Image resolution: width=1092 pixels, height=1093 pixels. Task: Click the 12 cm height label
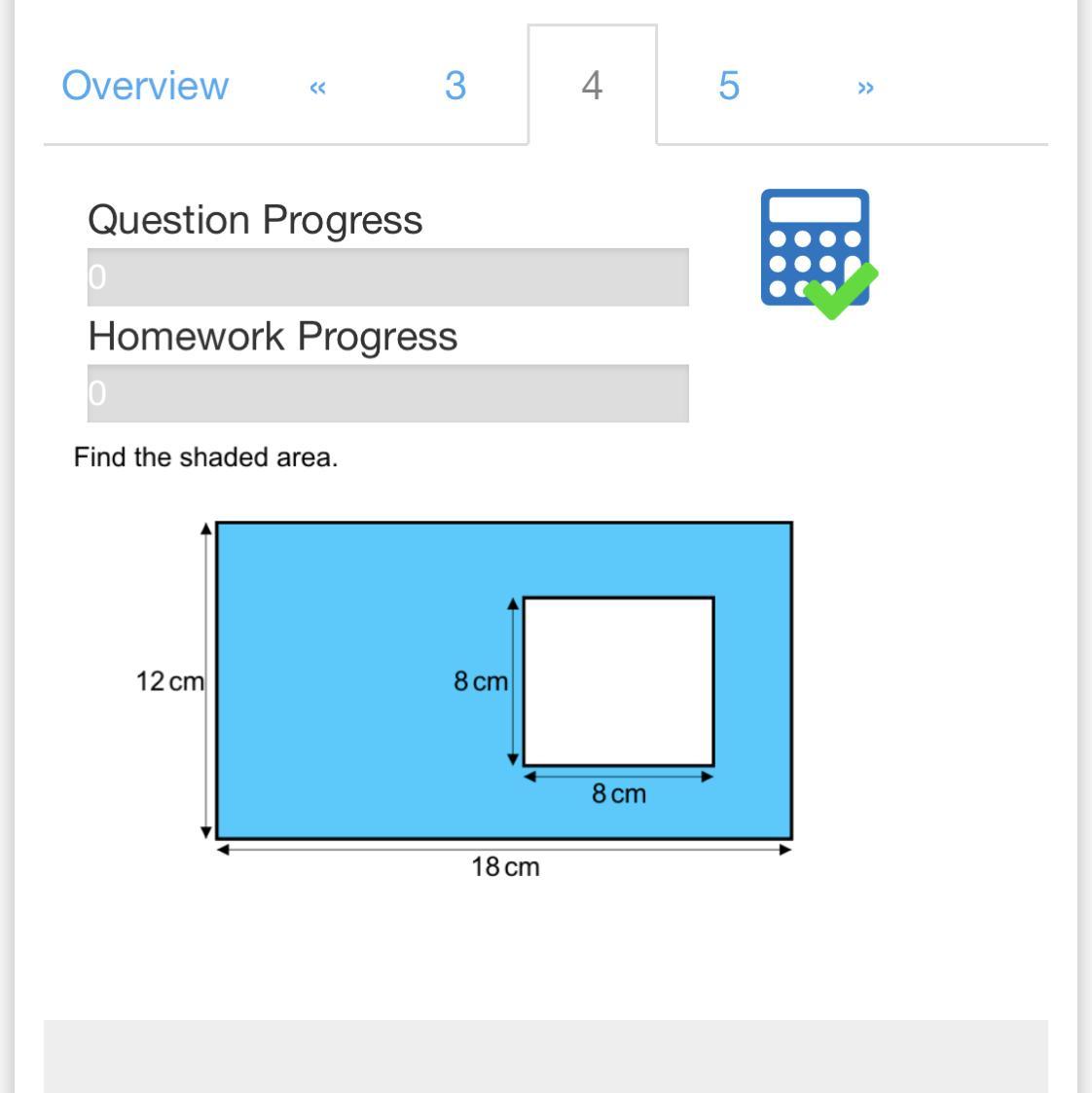pyautogui.click(x=170, y=681)
